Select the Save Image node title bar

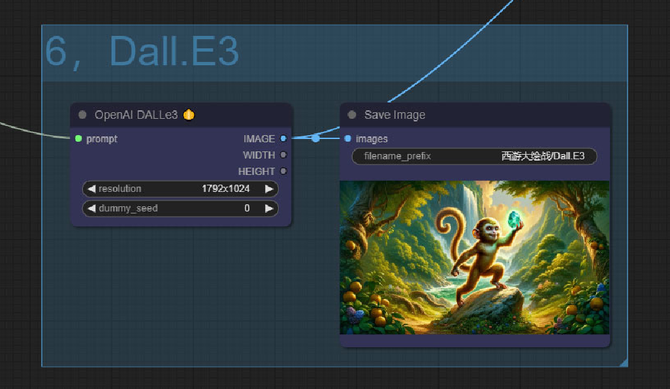coord(475,115)
